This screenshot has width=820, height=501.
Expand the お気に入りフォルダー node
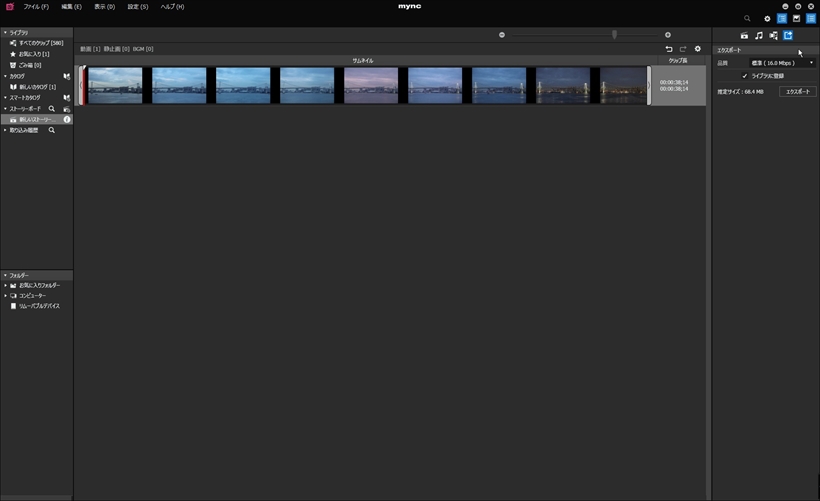(x=6, y=286)
